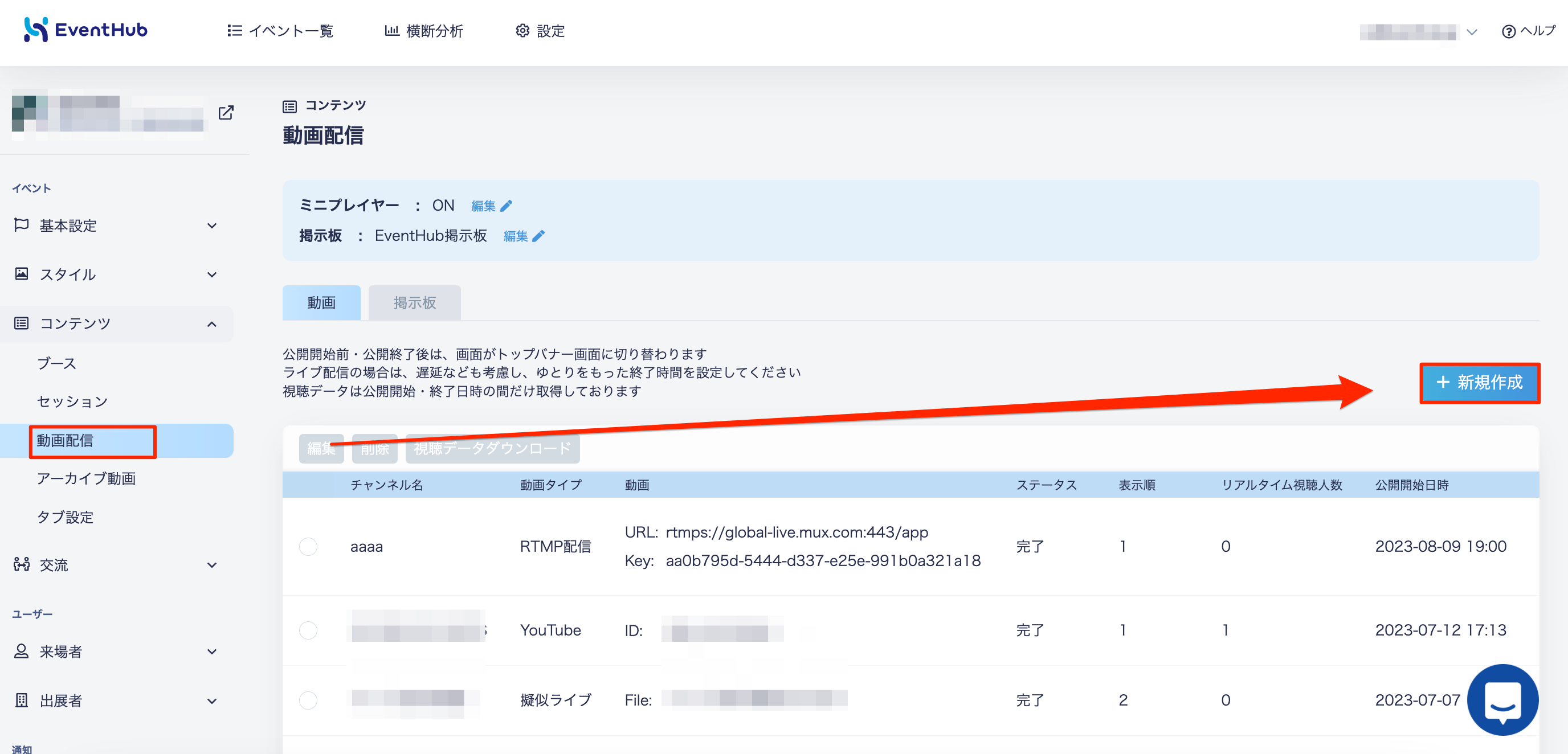
Task: Click the people icon for 交流
Action: click(21, 564)
